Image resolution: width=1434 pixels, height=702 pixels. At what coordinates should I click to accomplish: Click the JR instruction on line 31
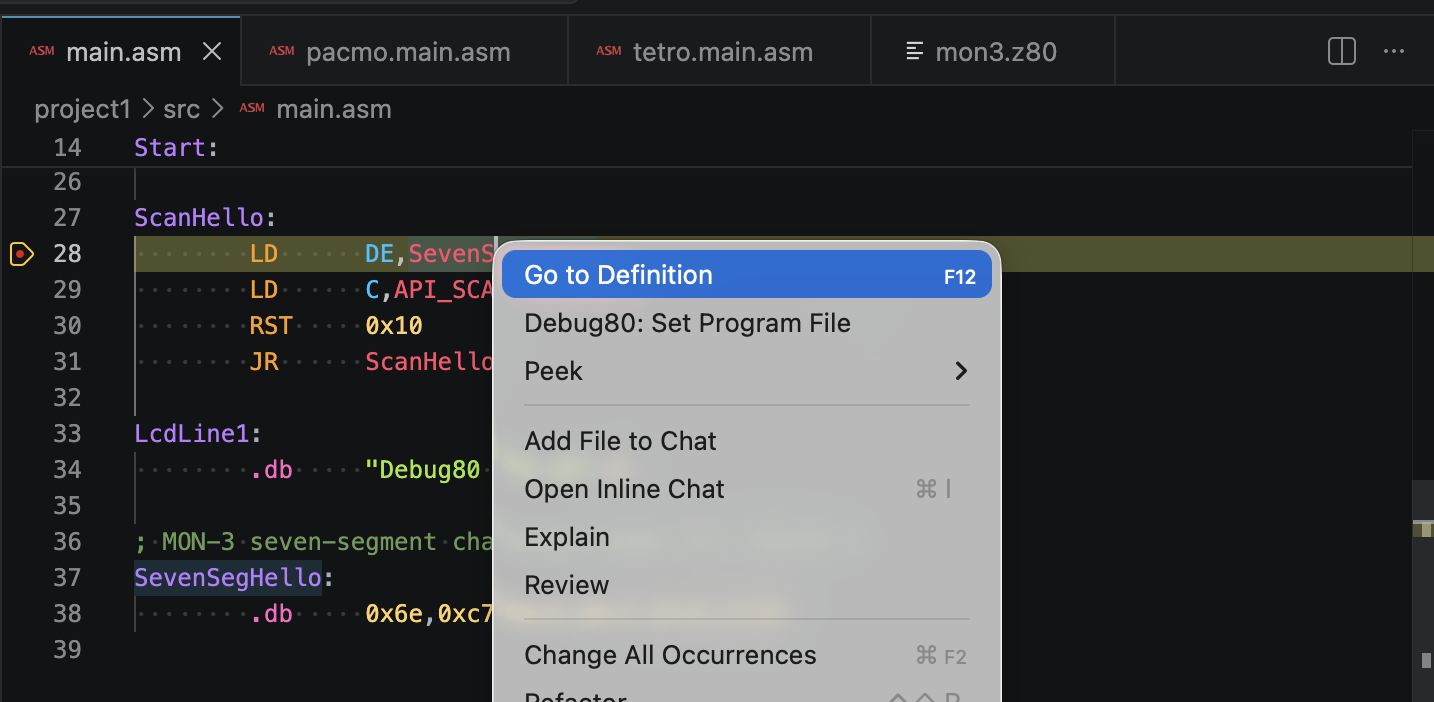click(x=264, y=362)
